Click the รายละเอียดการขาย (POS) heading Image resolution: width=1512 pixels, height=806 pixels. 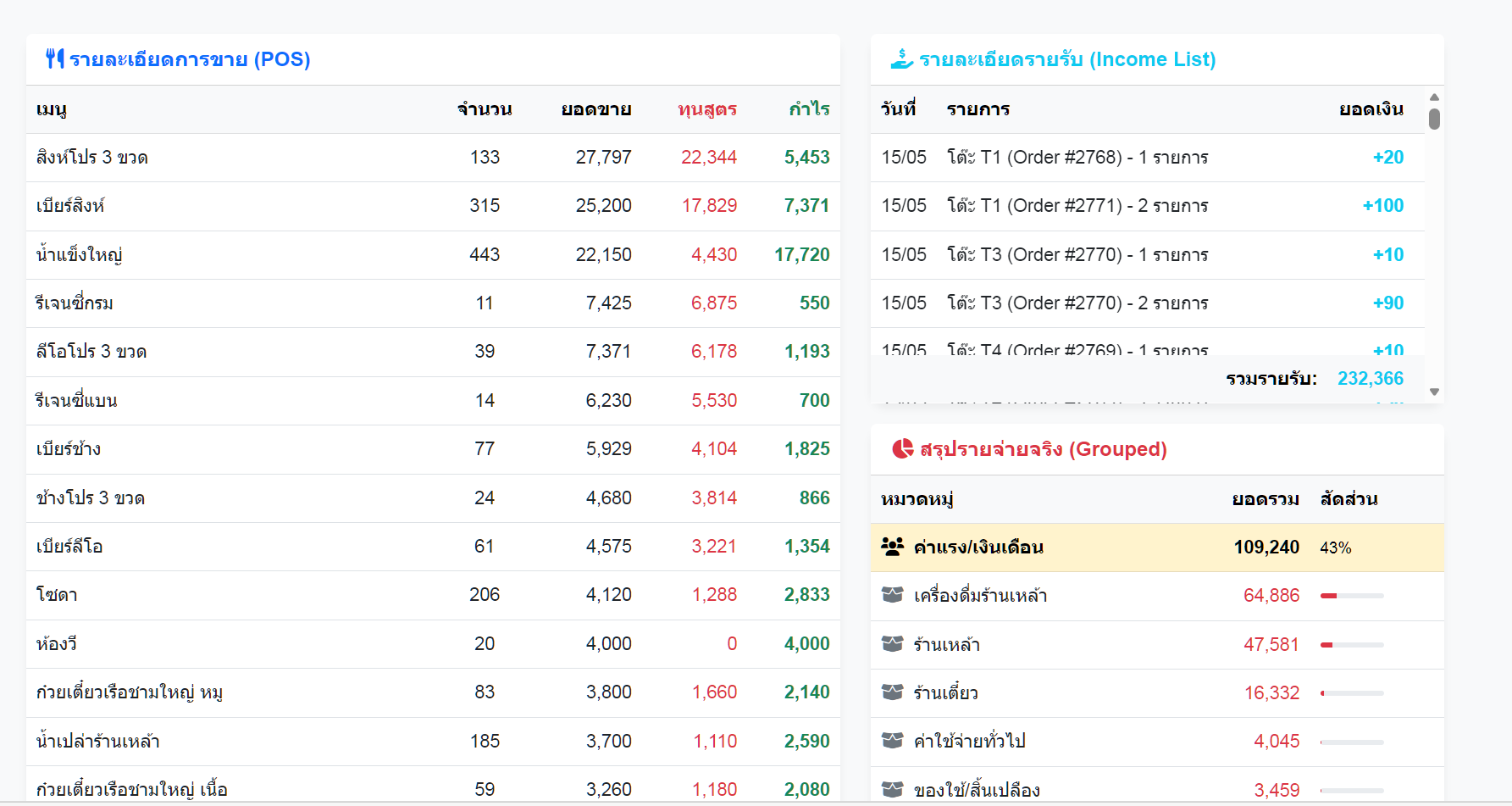pos(190,59)
